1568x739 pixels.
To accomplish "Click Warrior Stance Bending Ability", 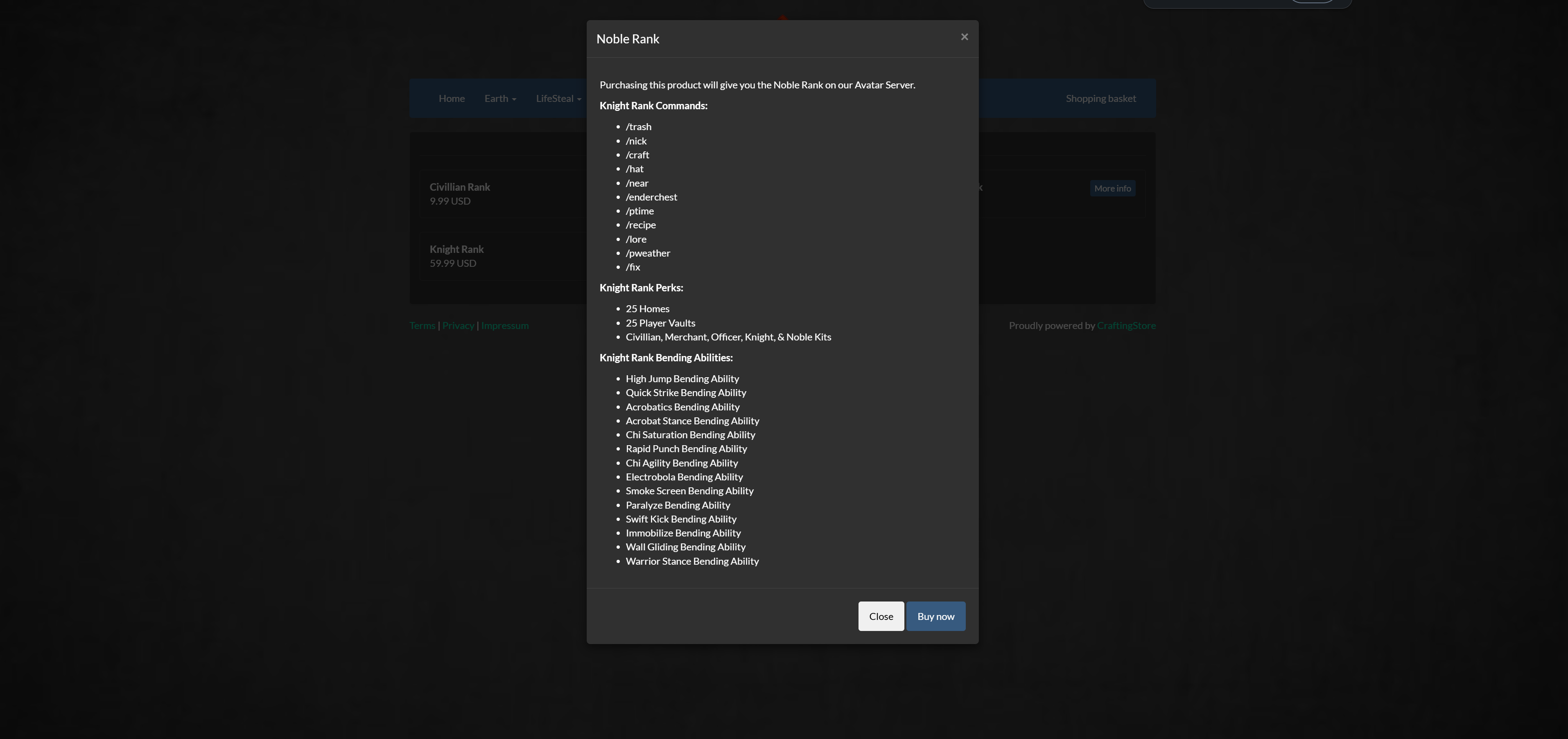I will [x=692, y=561].
